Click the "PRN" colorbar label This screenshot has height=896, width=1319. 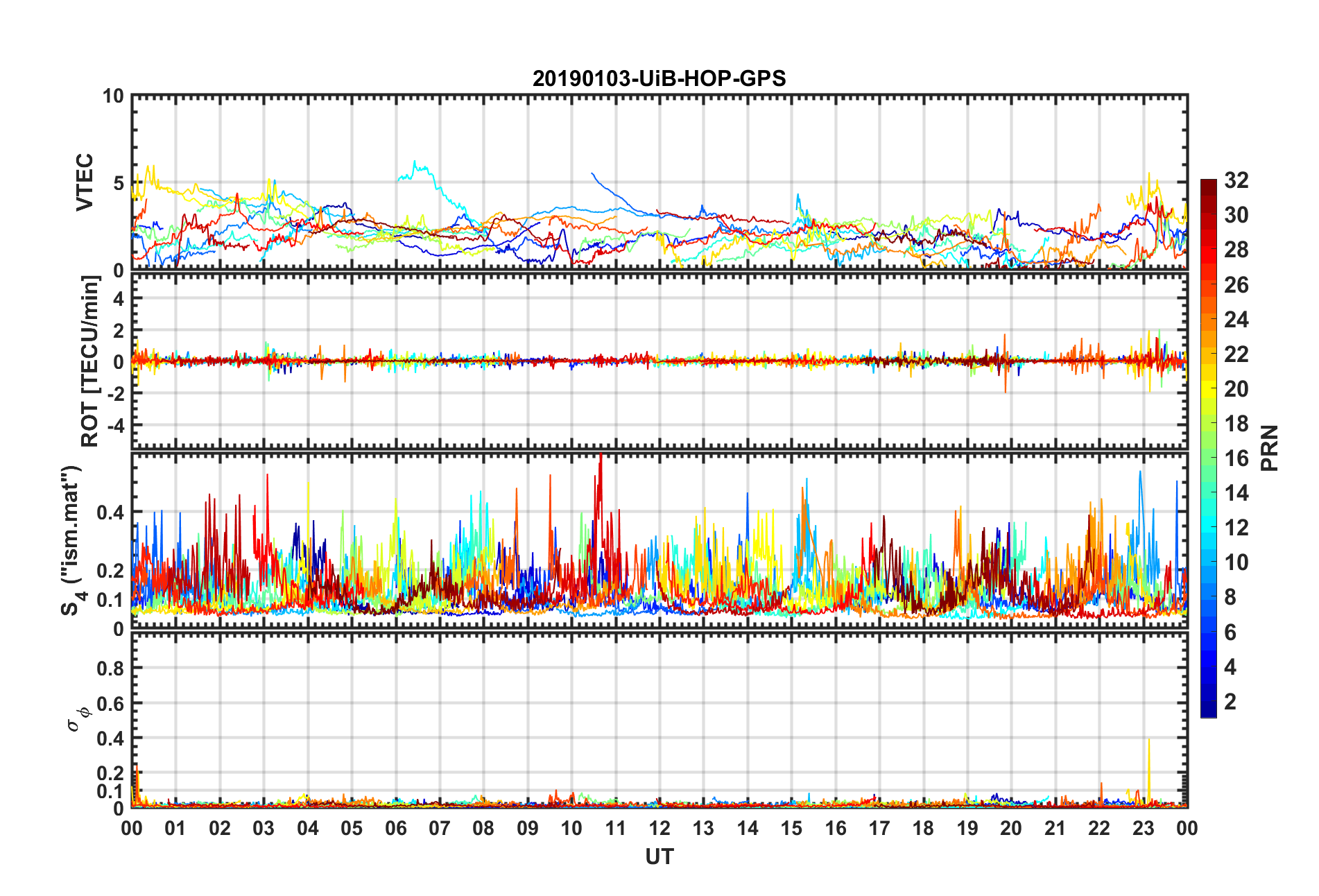[1270, 448]
